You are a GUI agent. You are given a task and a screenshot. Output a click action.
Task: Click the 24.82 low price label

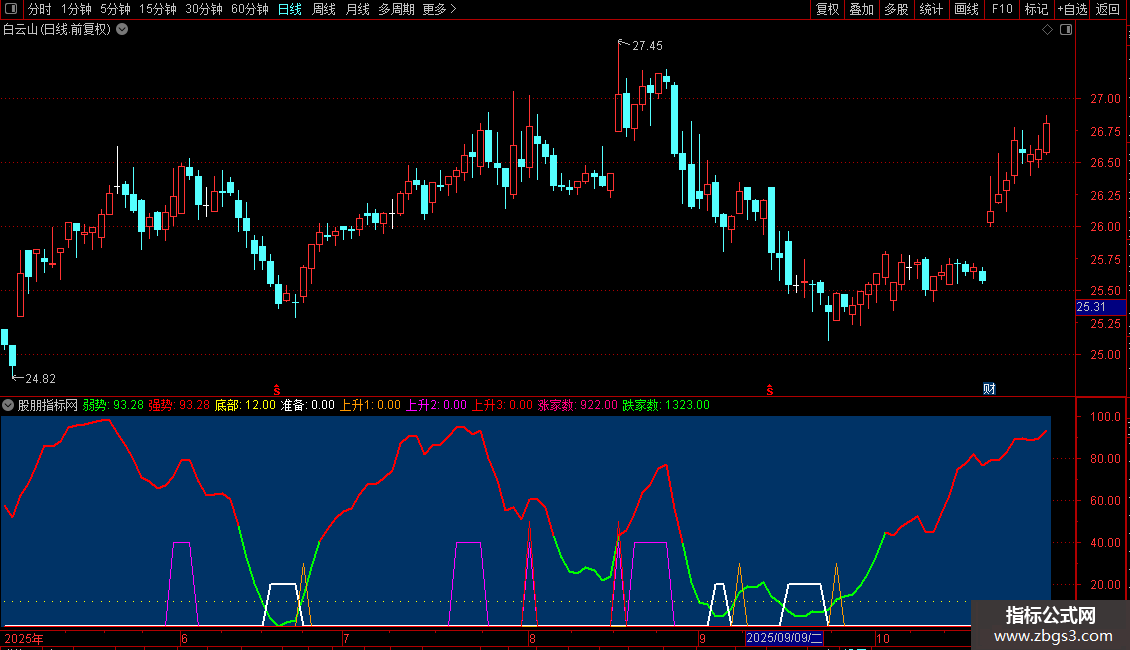pos(40,378)
